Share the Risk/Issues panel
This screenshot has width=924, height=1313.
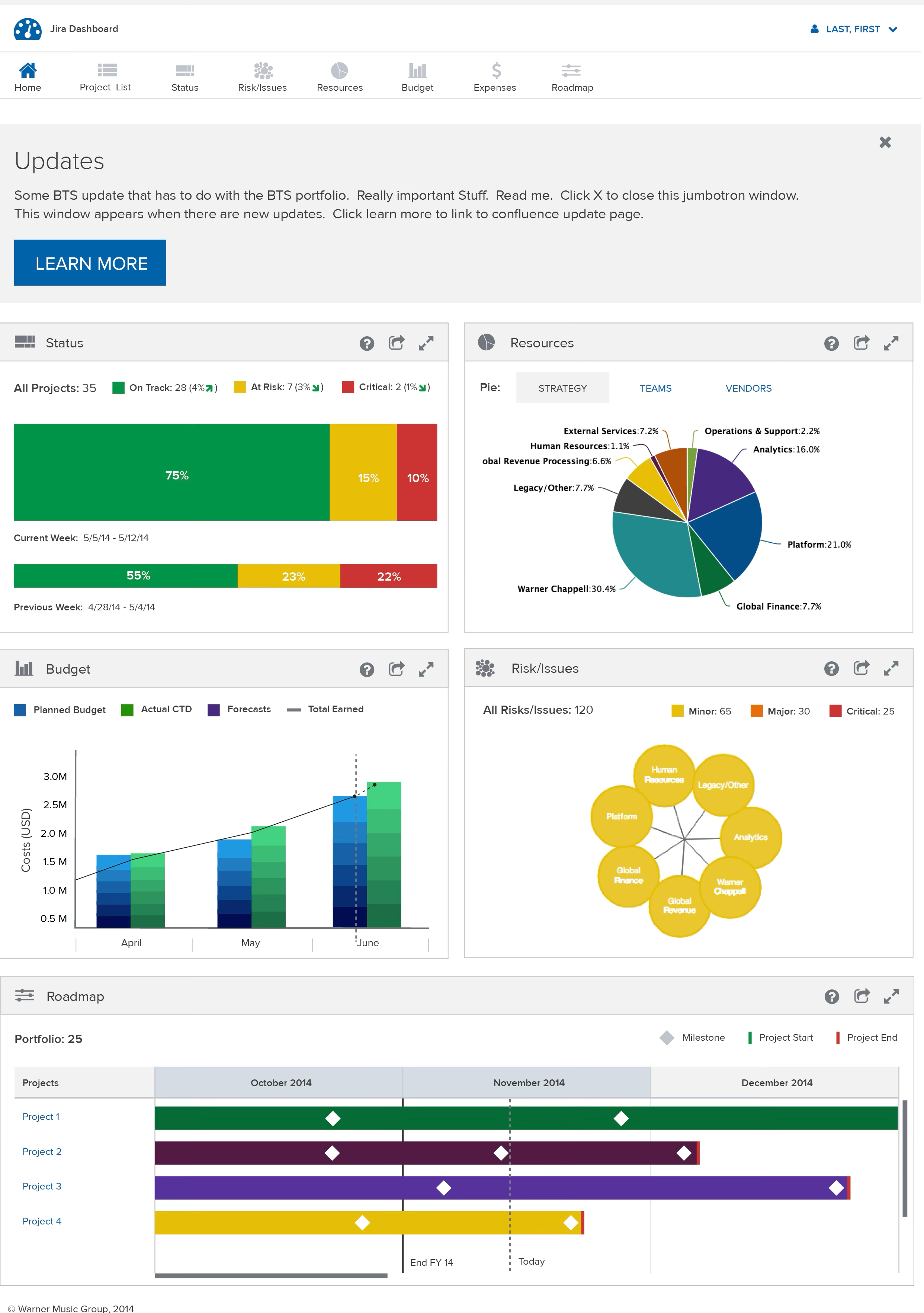(x=861, y=668)
